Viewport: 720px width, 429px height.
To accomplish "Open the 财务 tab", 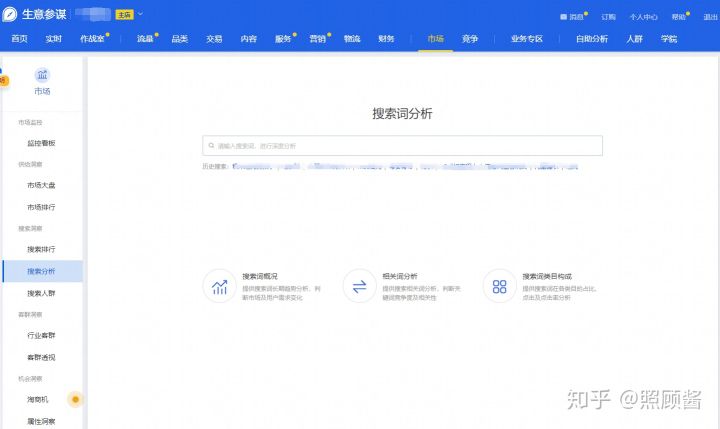I will [x=386, y=39].
